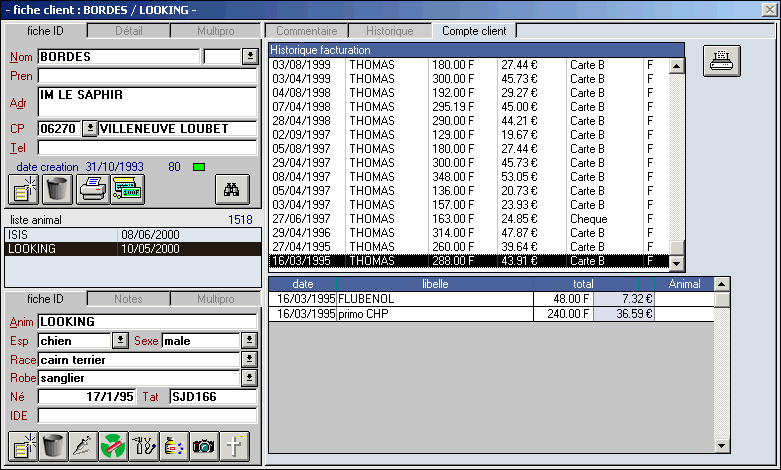
Task: Close the fiche client window
Action: [x=770, y=9]
